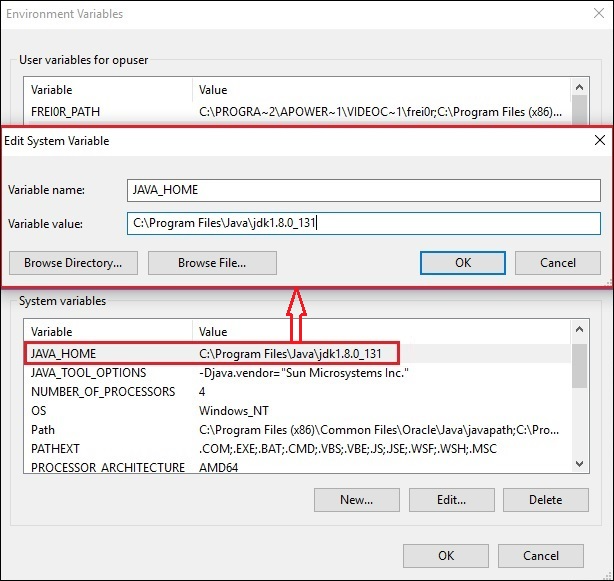Click the Delete system variable button
Screen dimensions: 614x581
(545, 500)
